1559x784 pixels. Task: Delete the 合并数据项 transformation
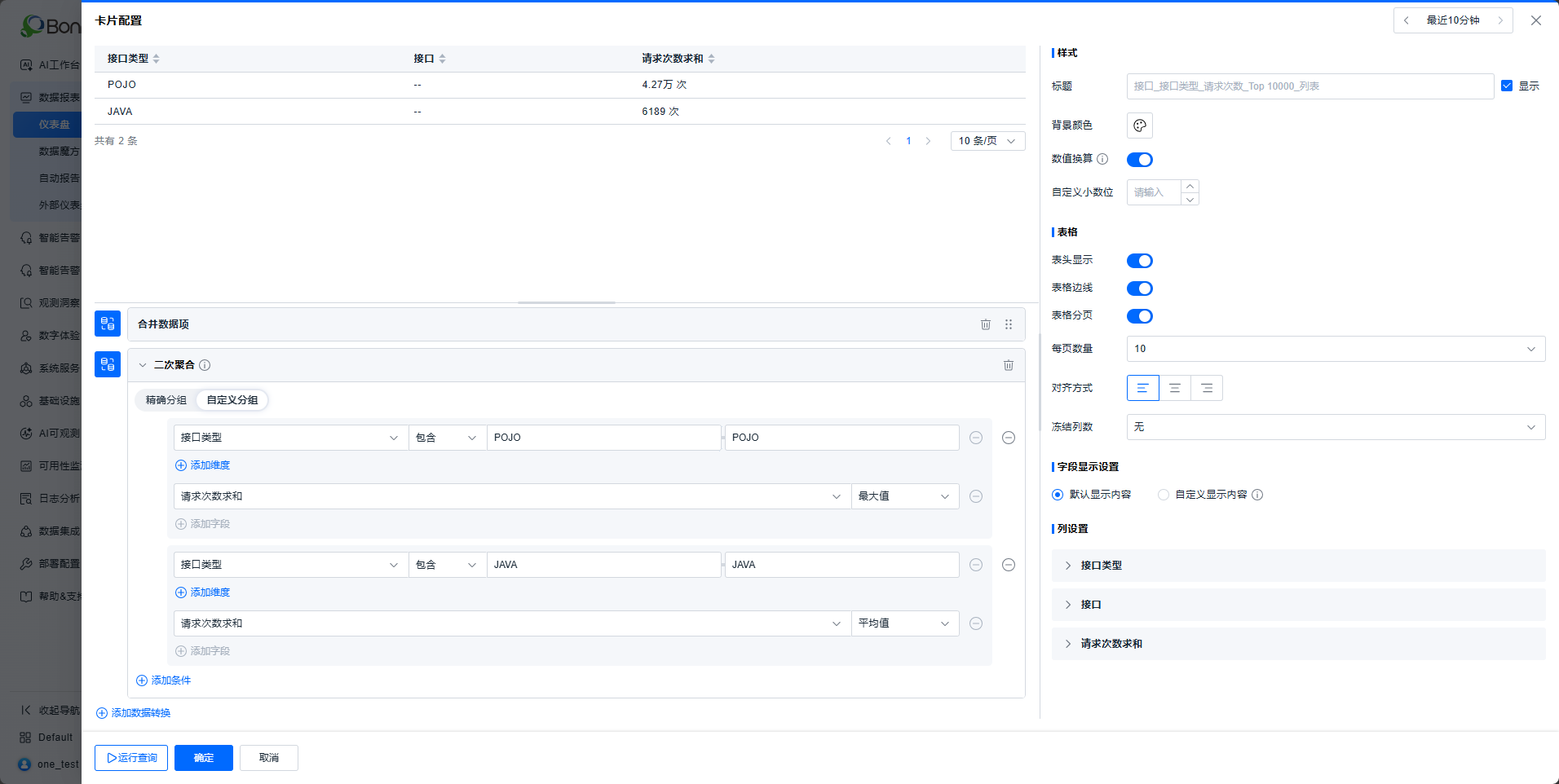[985, 324]
